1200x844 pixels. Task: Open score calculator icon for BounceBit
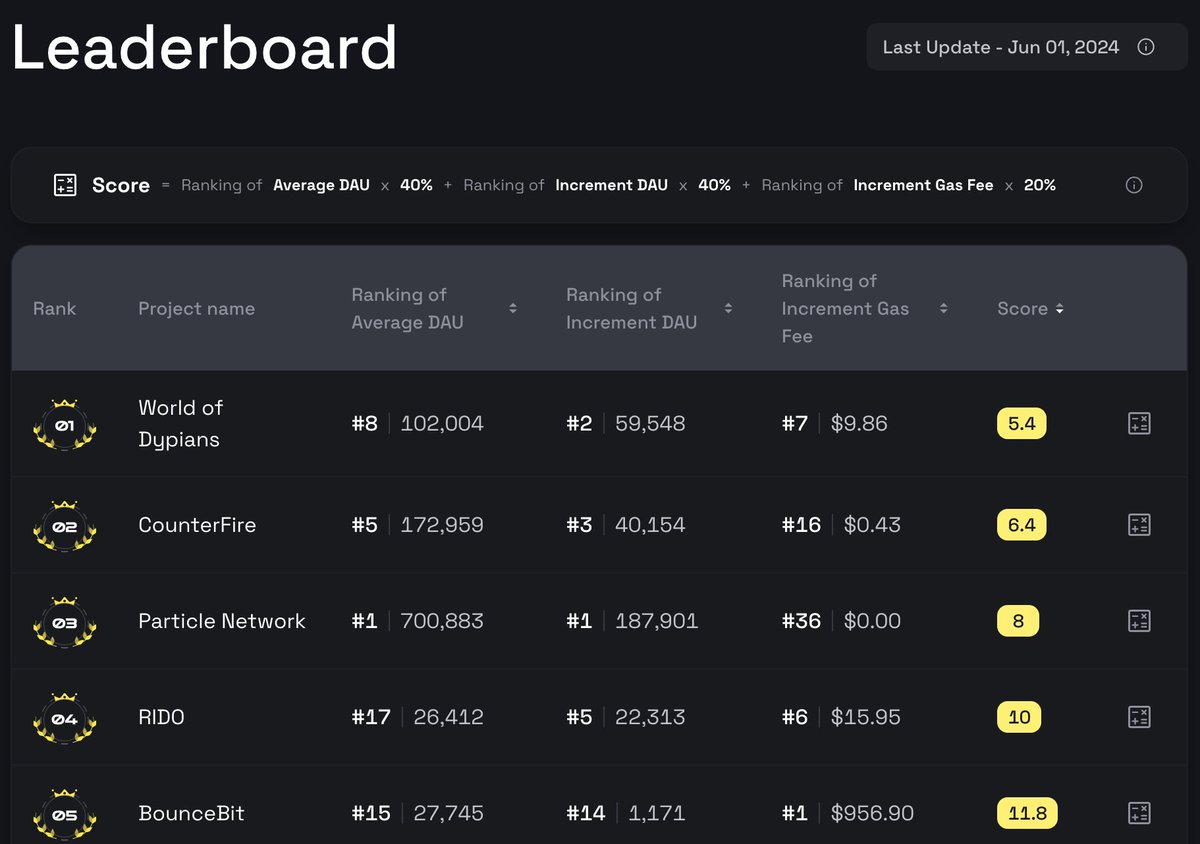click(1139, 813)
